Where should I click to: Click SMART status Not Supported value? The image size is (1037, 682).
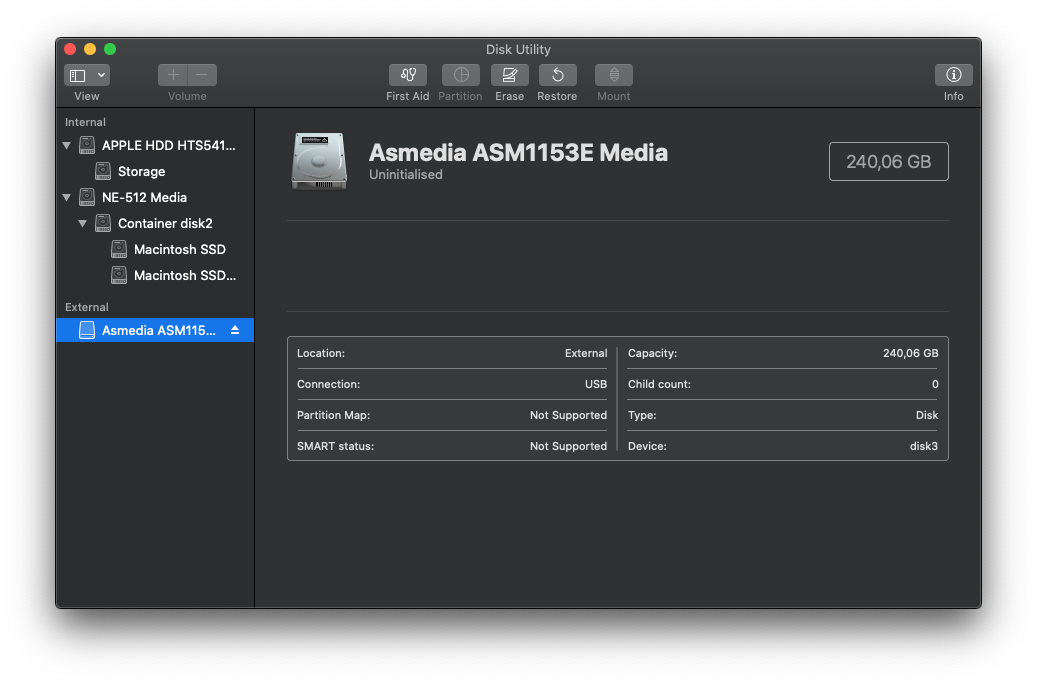point(568,447)
